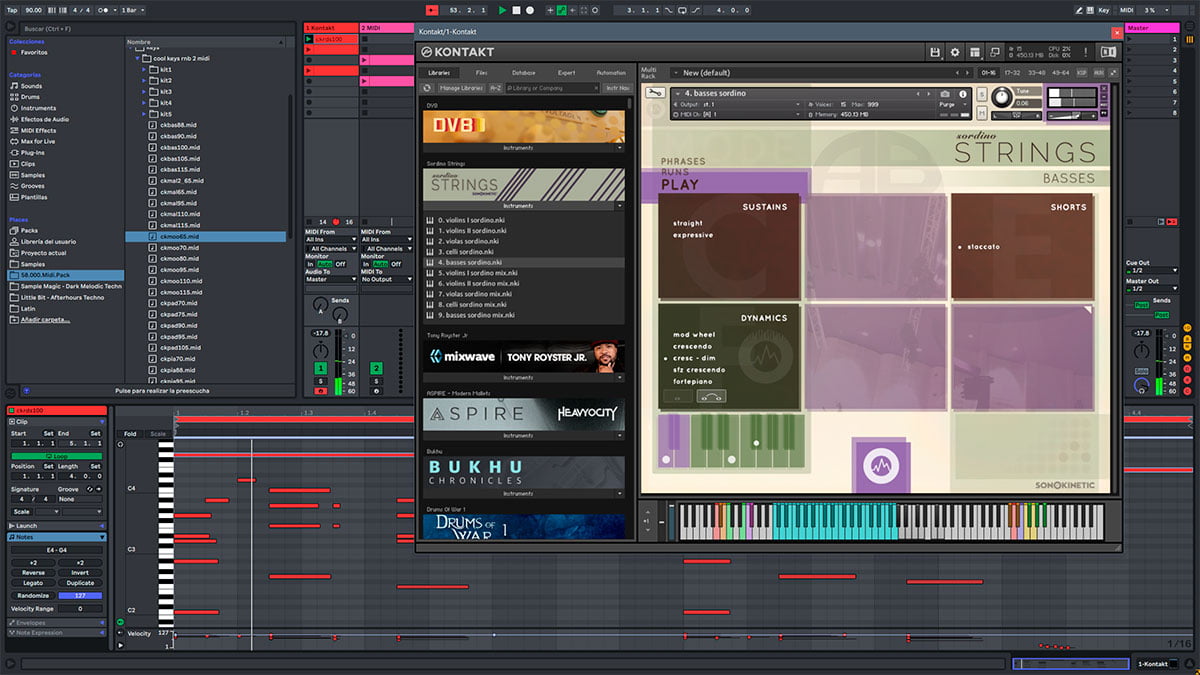1200x675 pixels.
Task: Refresh Kontakt libraries list icon
Action: pos(427,88)
